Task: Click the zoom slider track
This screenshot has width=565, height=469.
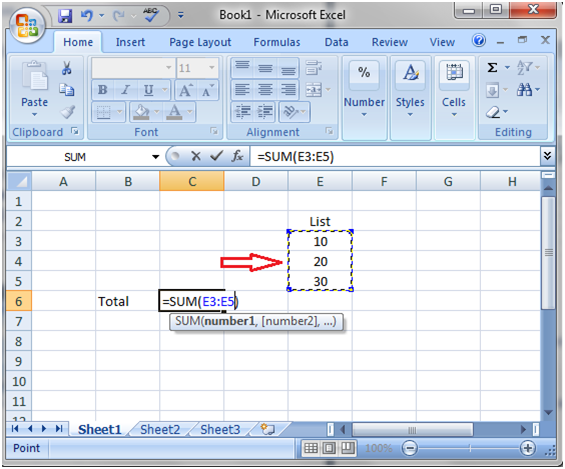Action: coord(469,448)
